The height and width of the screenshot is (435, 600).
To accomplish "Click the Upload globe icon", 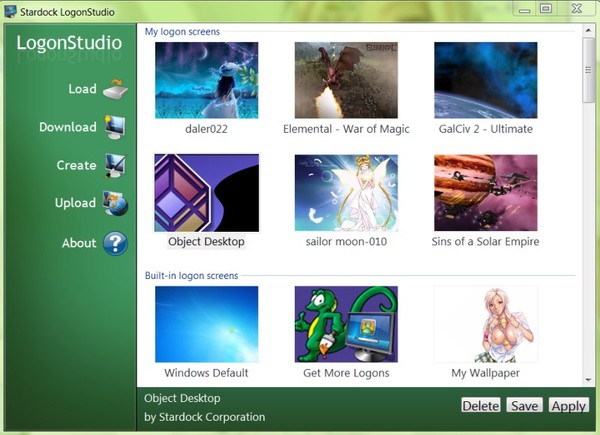I will coord(115,203).
